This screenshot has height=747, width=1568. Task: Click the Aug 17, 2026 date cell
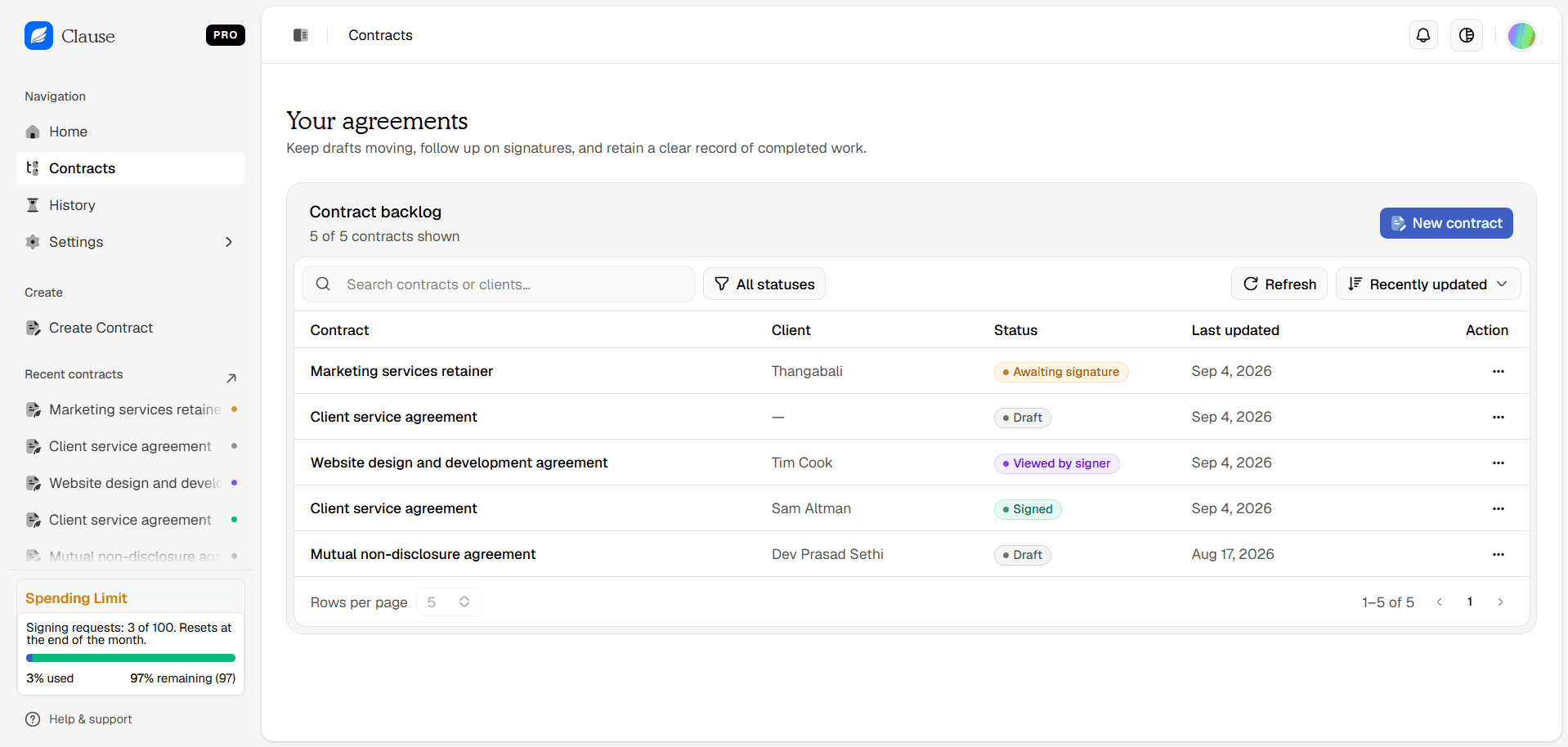tap(1233, 554)
